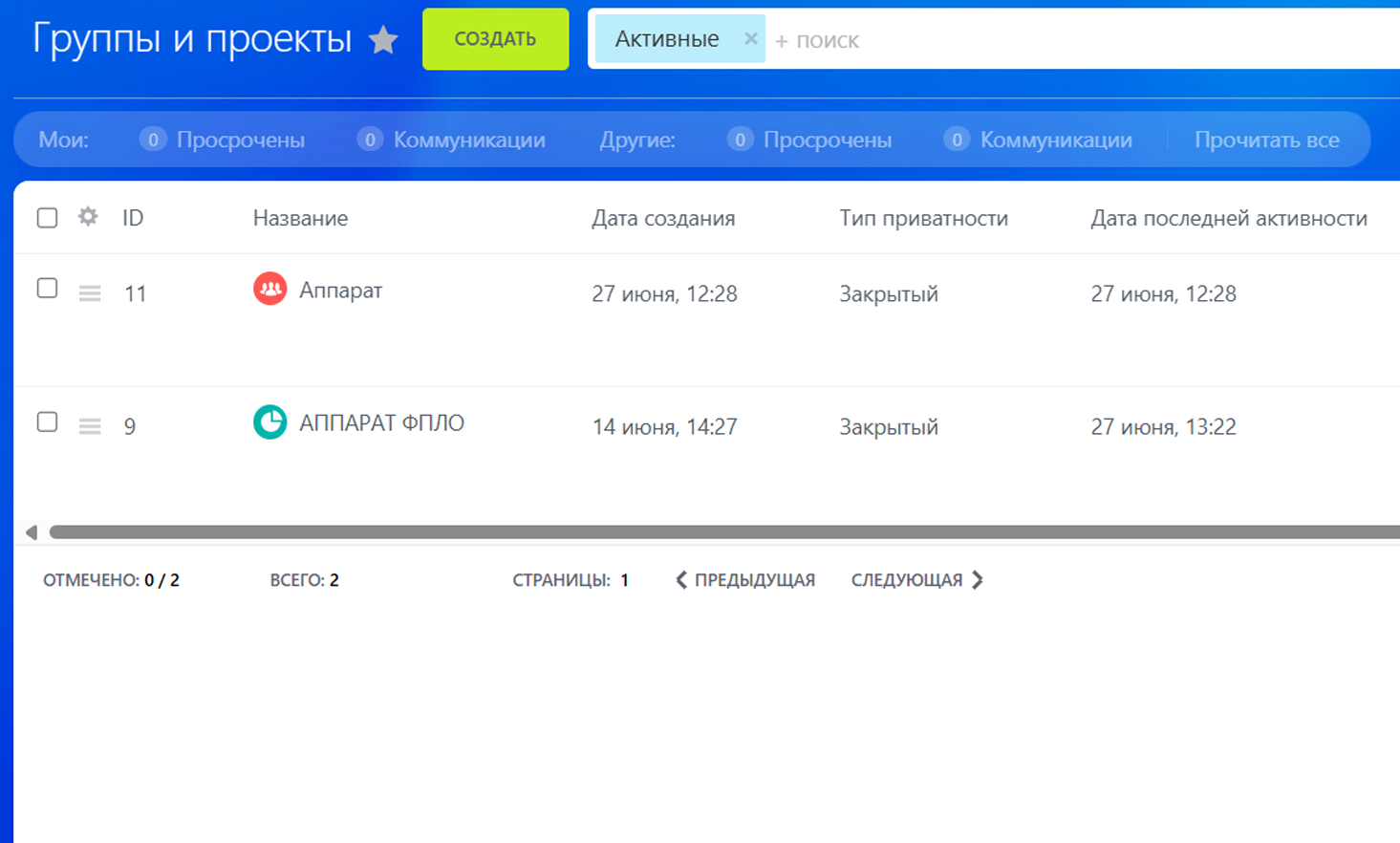Open row actions menu for АППАРАТ ФПЛО

[90, 426]
